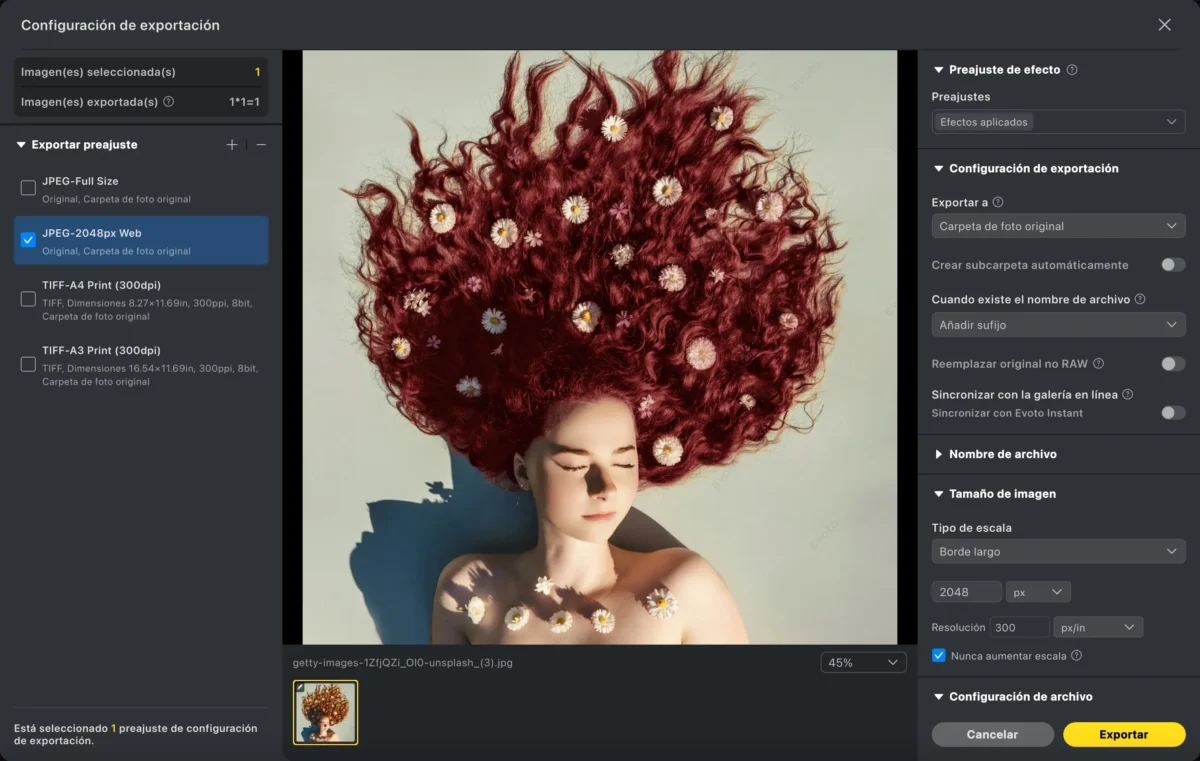Show help for Cuando existe el nombre de archivo
Image resolution: width=1200 pixels, height=761 pixels.
click(1140, 299)
